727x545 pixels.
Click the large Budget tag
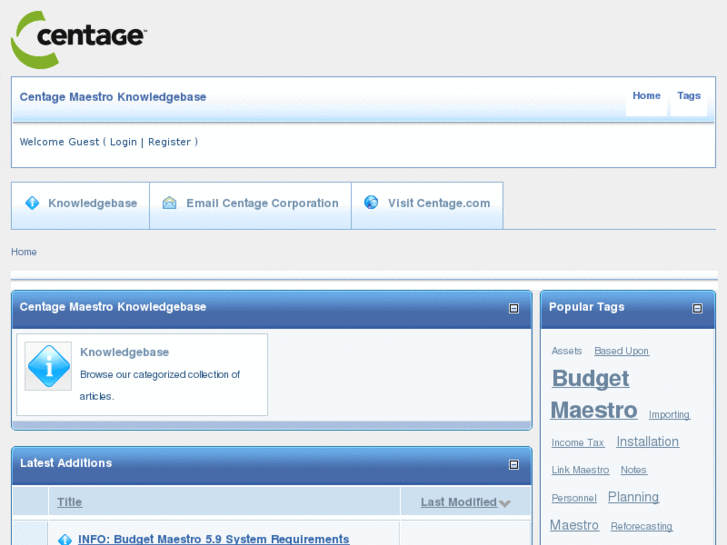pyautogui.click(x=590, y=378)
